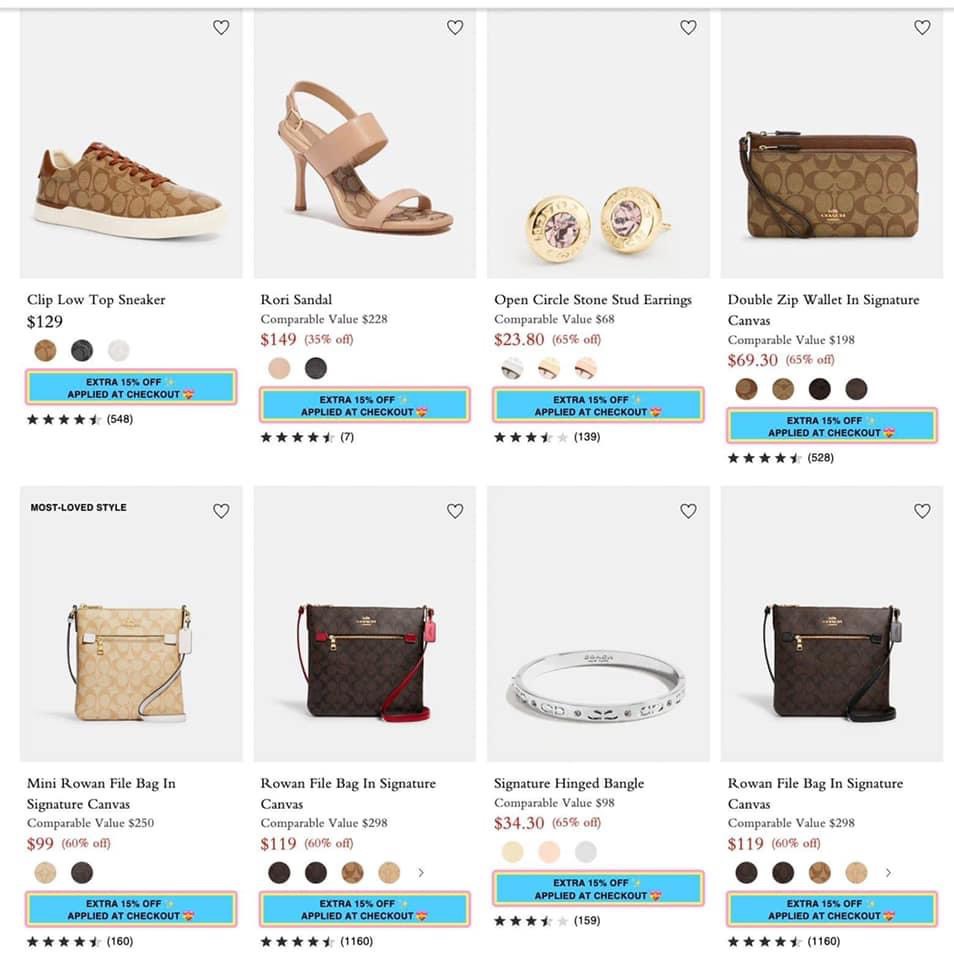
Task: Open the Rori Sandal product title
Action: point(296,300)
